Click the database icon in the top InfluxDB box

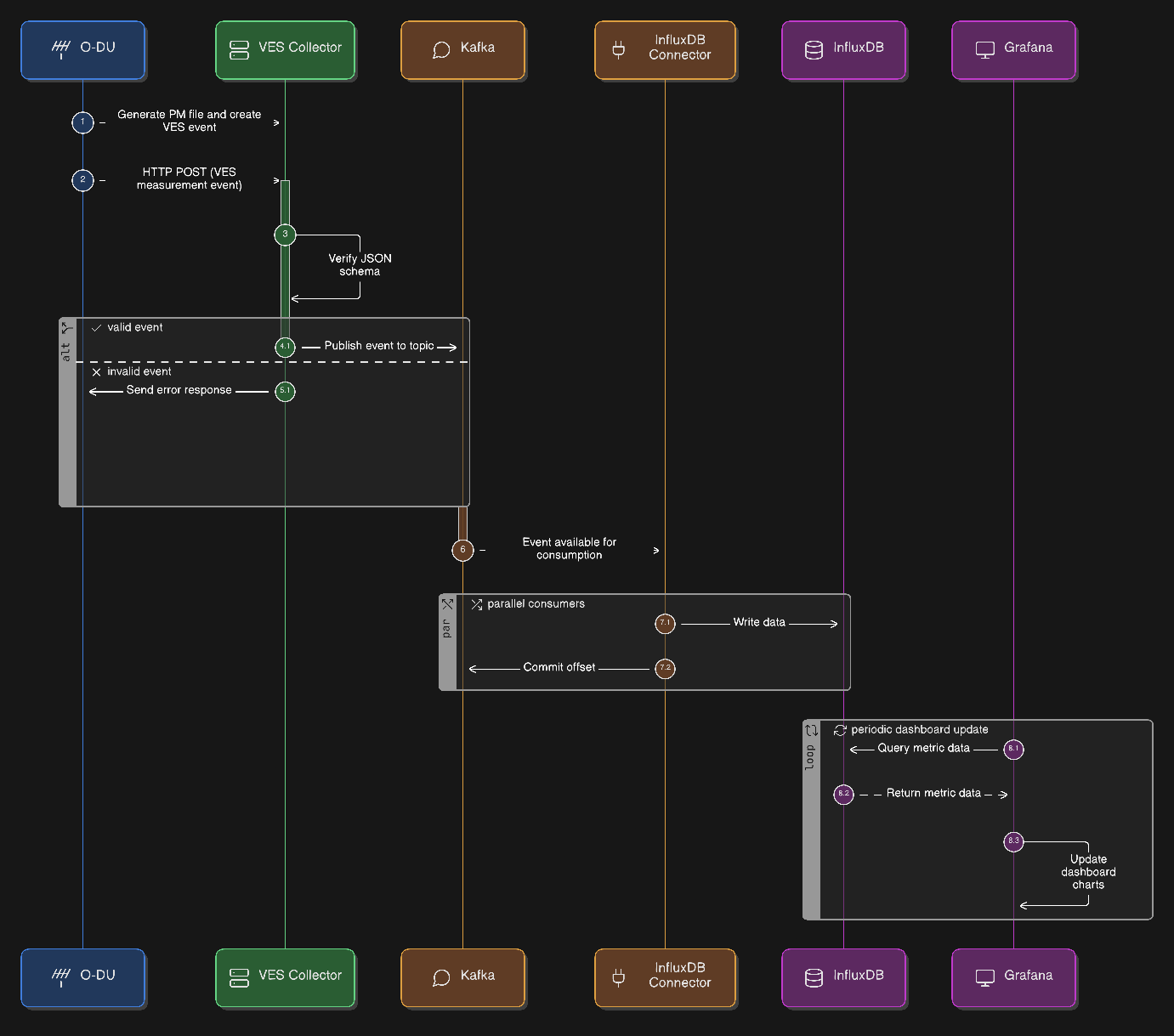tap(814, 50)
